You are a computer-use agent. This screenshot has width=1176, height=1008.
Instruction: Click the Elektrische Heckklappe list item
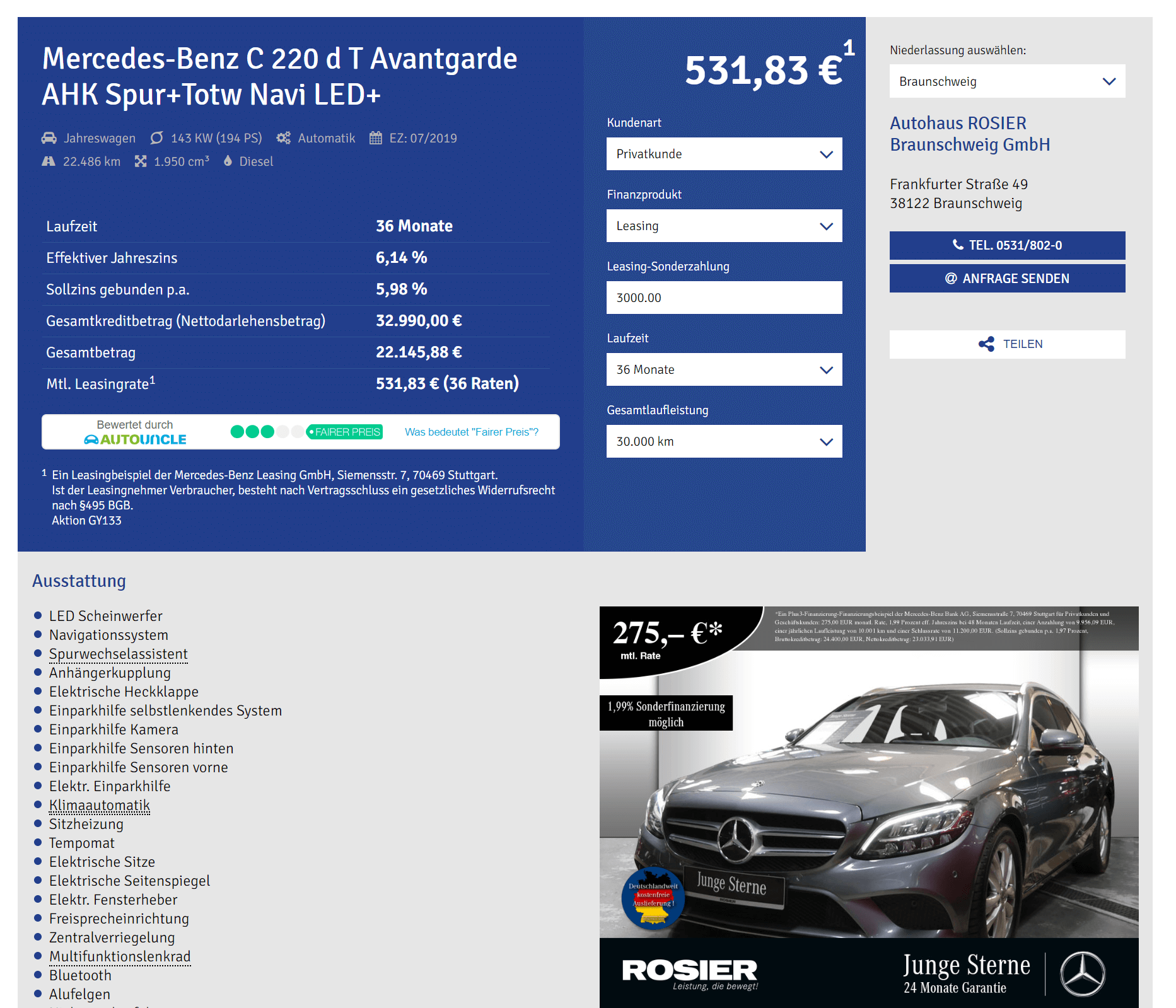coord(124,692)
